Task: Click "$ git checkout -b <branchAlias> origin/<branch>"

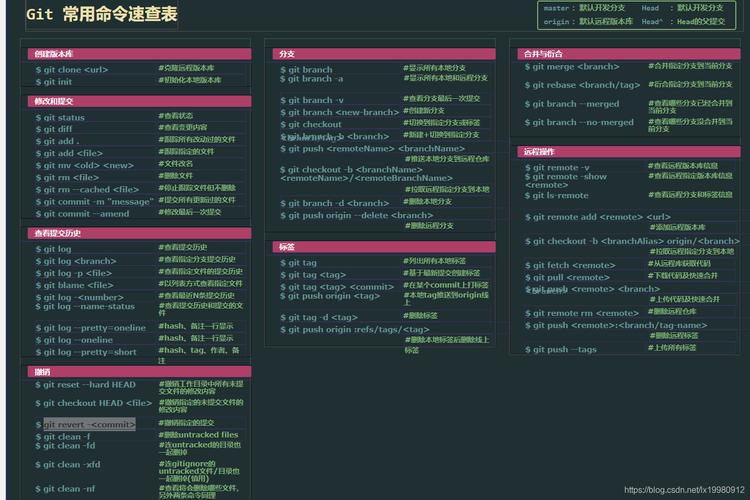Action: (632, 241)
